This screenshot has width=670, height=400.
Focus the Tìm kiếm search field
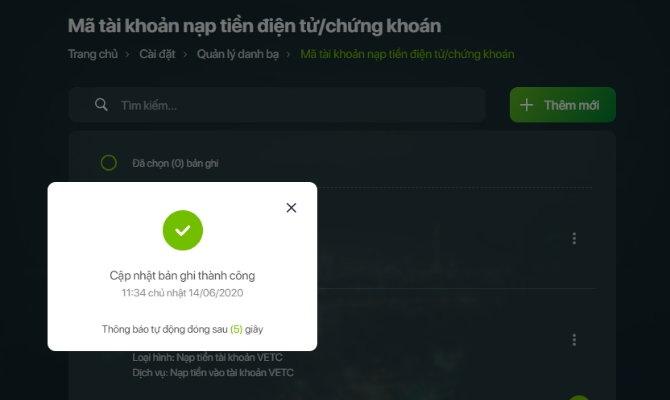point(277,105)
